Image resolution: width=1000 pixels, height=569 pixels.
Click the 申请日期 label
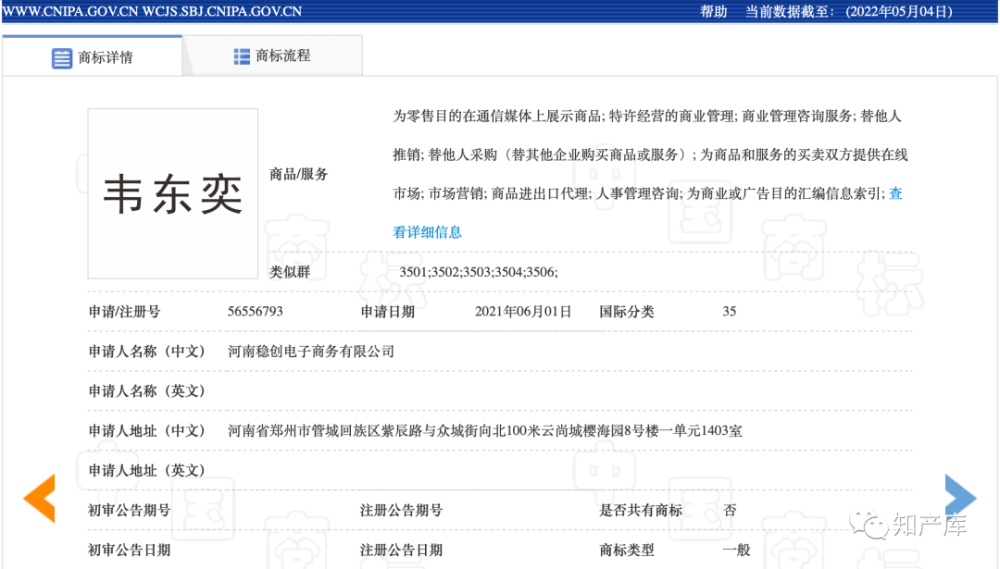click(x=388, y=311)
